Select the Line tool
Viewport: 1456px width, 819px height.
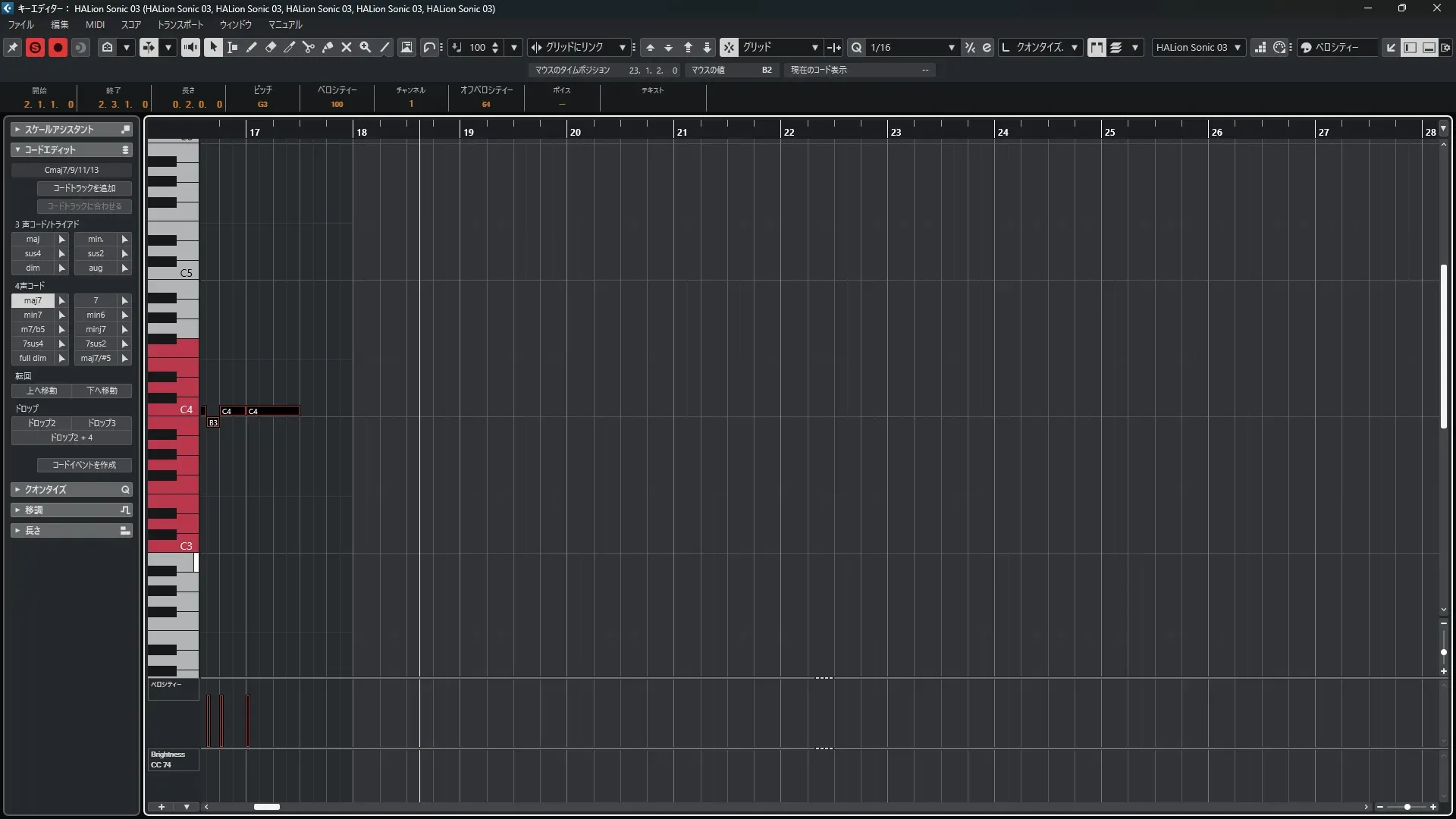[384, 47]
